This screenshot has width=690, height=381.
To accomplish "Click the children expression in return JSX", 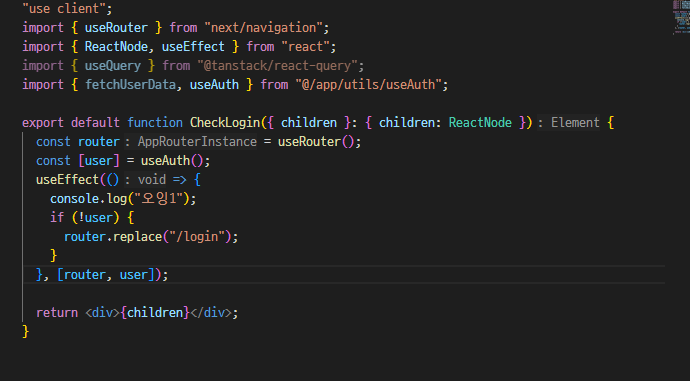I will click(155, 312).
